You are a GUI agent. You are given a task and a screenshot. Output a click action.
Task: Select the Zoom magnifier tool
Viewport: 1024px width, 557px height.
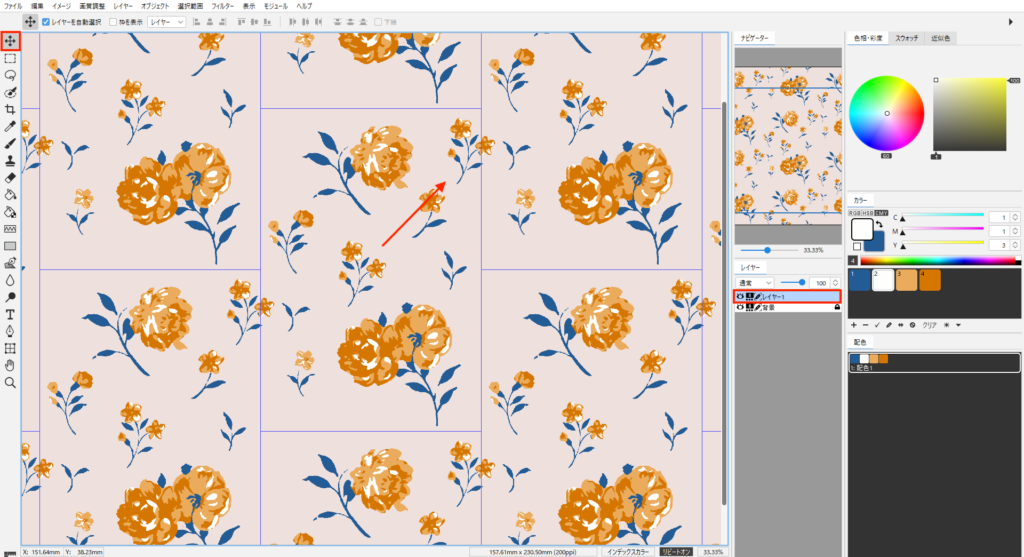pos(10,383)
